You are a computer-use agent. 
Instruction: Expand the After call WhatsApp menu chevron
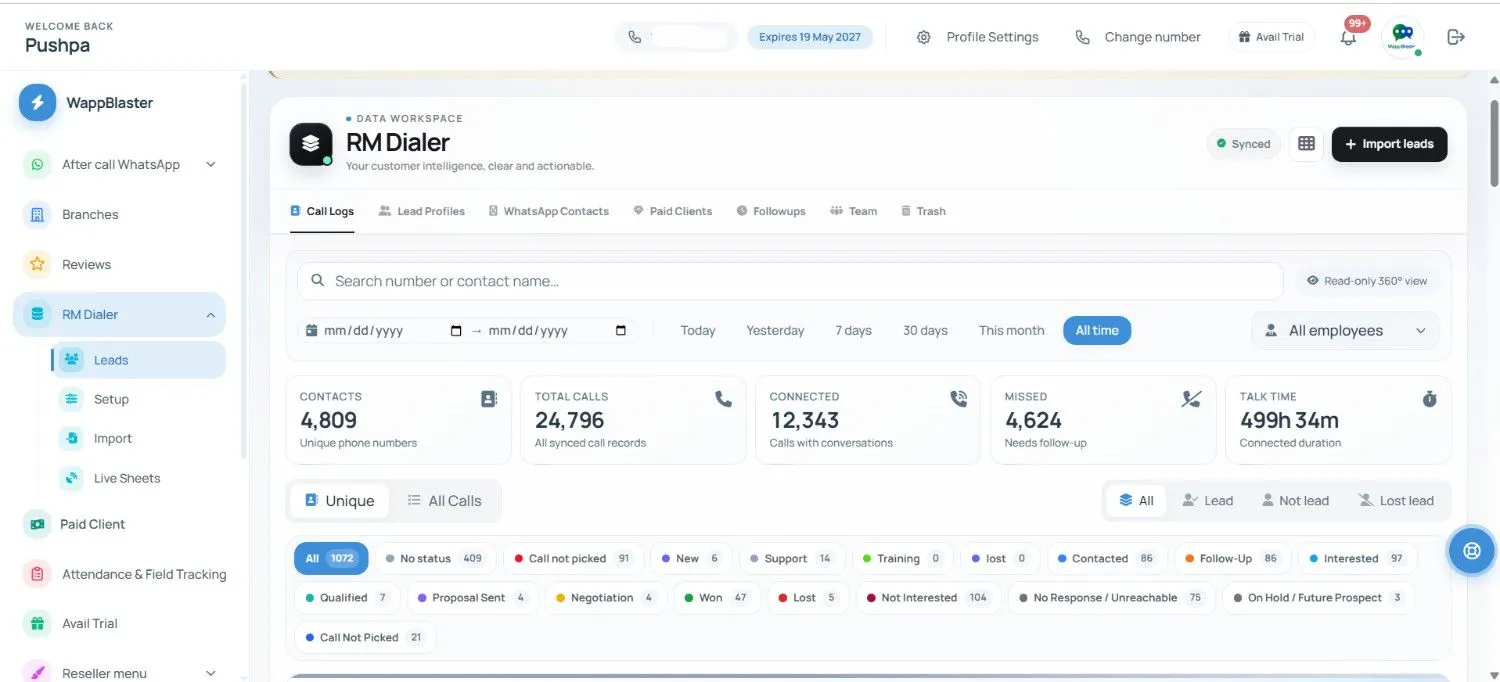(211, 165)
